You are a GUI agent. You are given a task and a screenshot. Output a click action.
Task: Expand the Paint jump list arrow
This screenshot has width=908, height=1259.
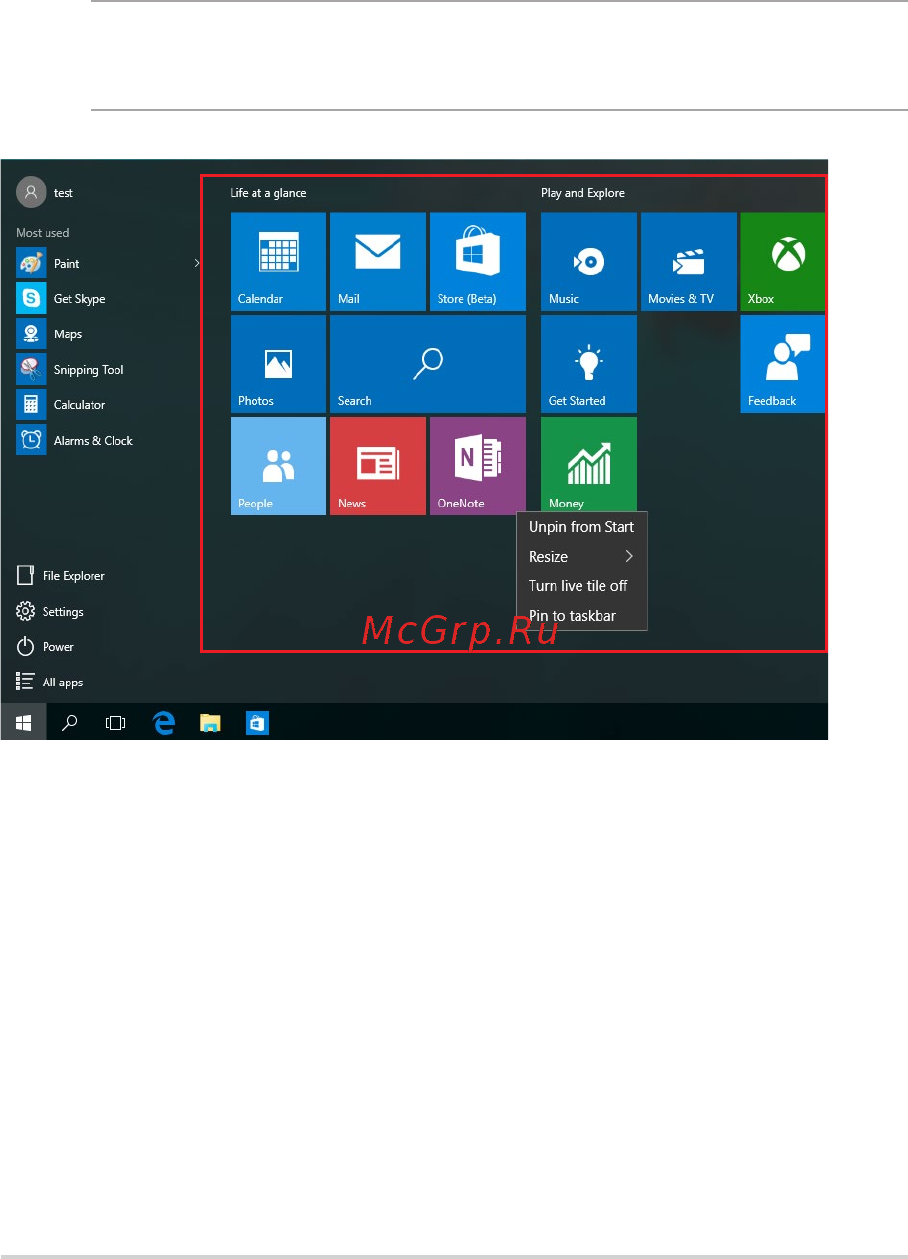197,263
